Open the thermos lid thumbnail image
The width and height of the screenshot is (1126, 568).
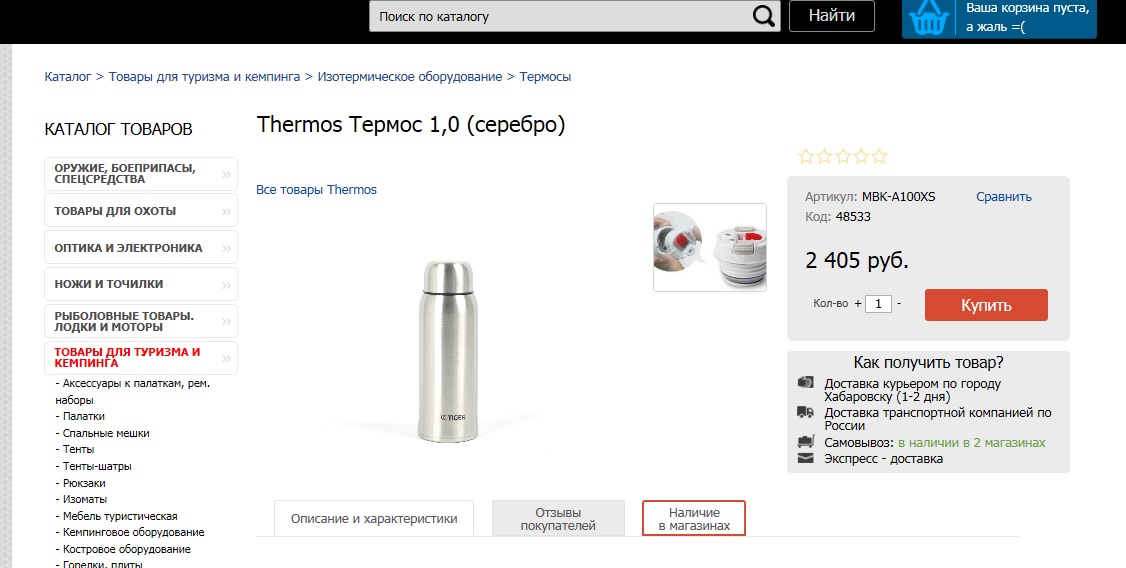pos(710,248)
